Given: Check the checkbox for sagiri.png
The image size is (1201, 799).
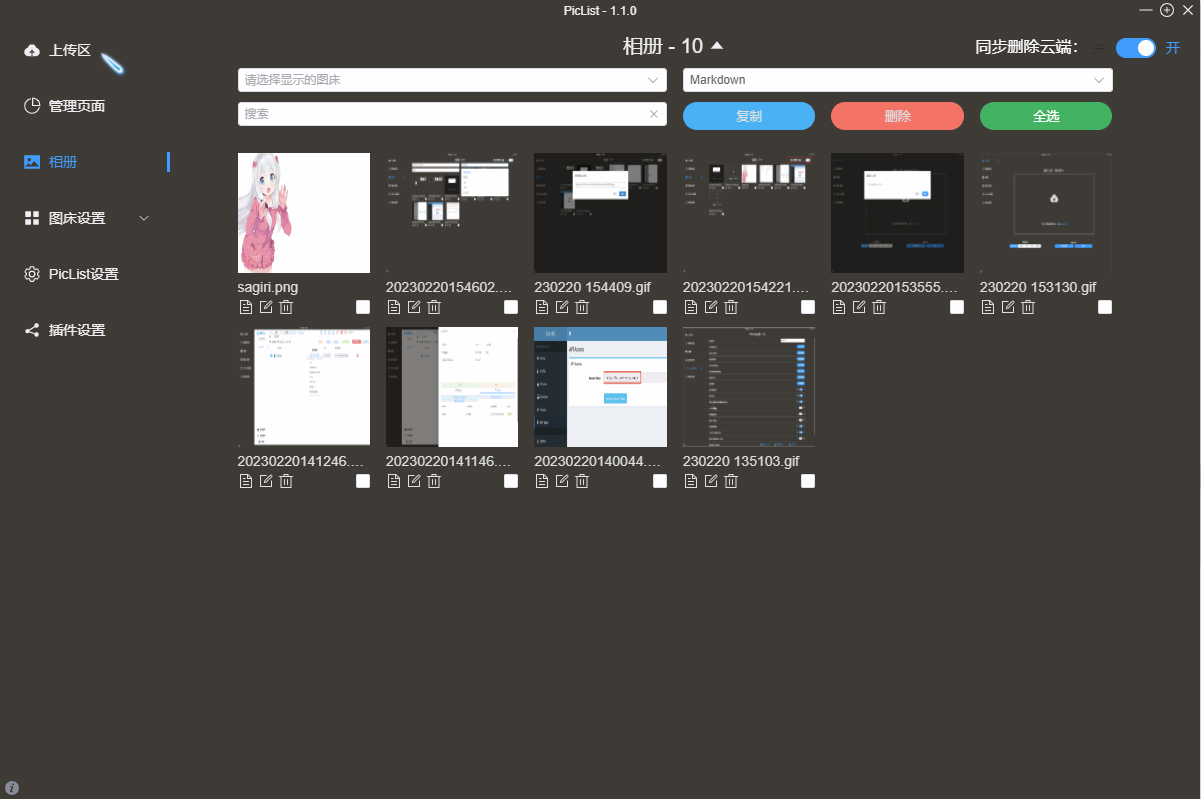Looking at the screenshot, I should [363, 307].
